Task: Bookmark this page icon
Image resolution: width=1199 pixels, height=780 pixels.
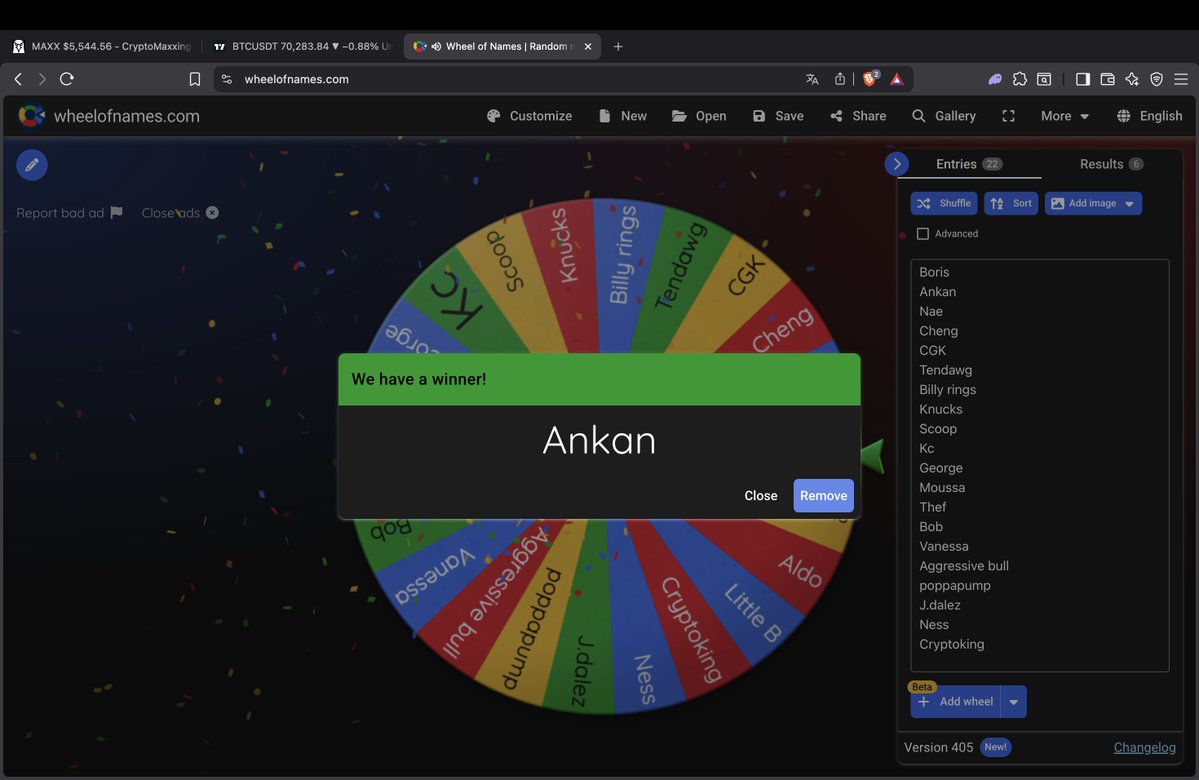Action: pos(194,79)
